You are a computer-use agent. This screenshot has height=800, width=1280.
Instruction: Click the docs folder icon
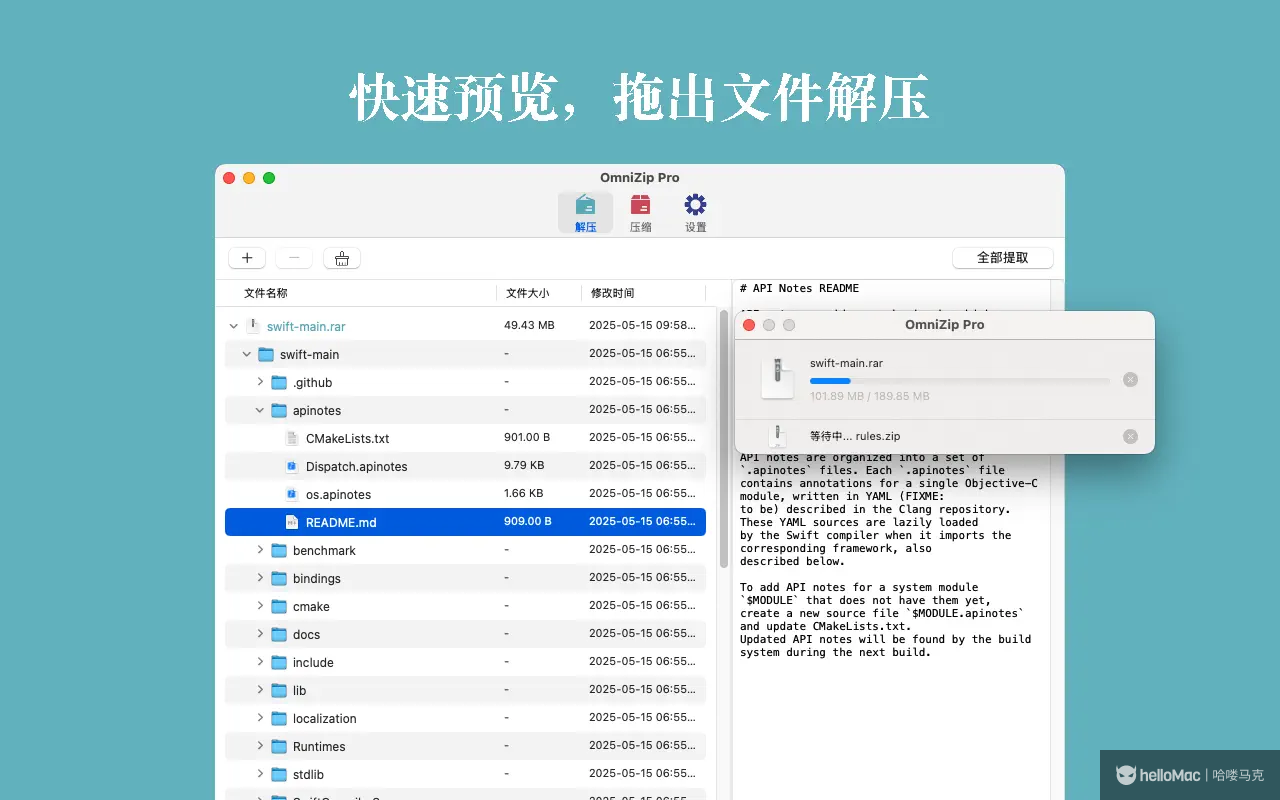click(x=279, y=634)
